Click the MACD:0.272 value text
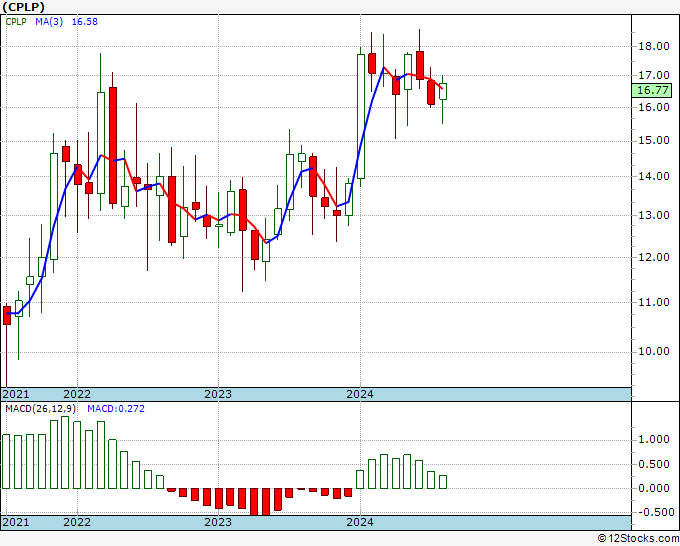Image resolution: width=680 pixels, height=546 pixels. [x=116, y=409]
